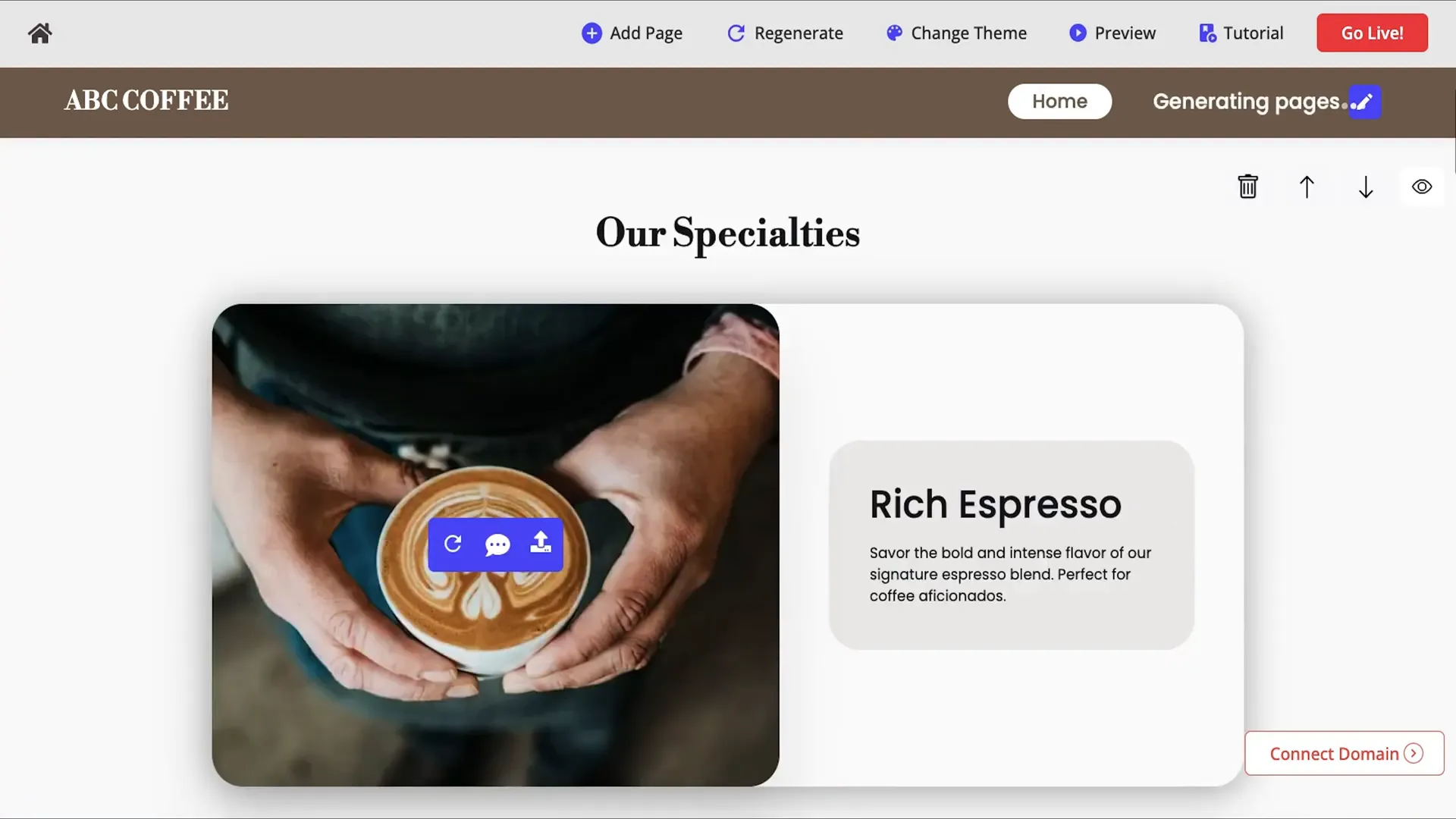The height and width of the screenshot is (819, 1456).
Task: Click the Add Page icon
Action: (592, 33)
